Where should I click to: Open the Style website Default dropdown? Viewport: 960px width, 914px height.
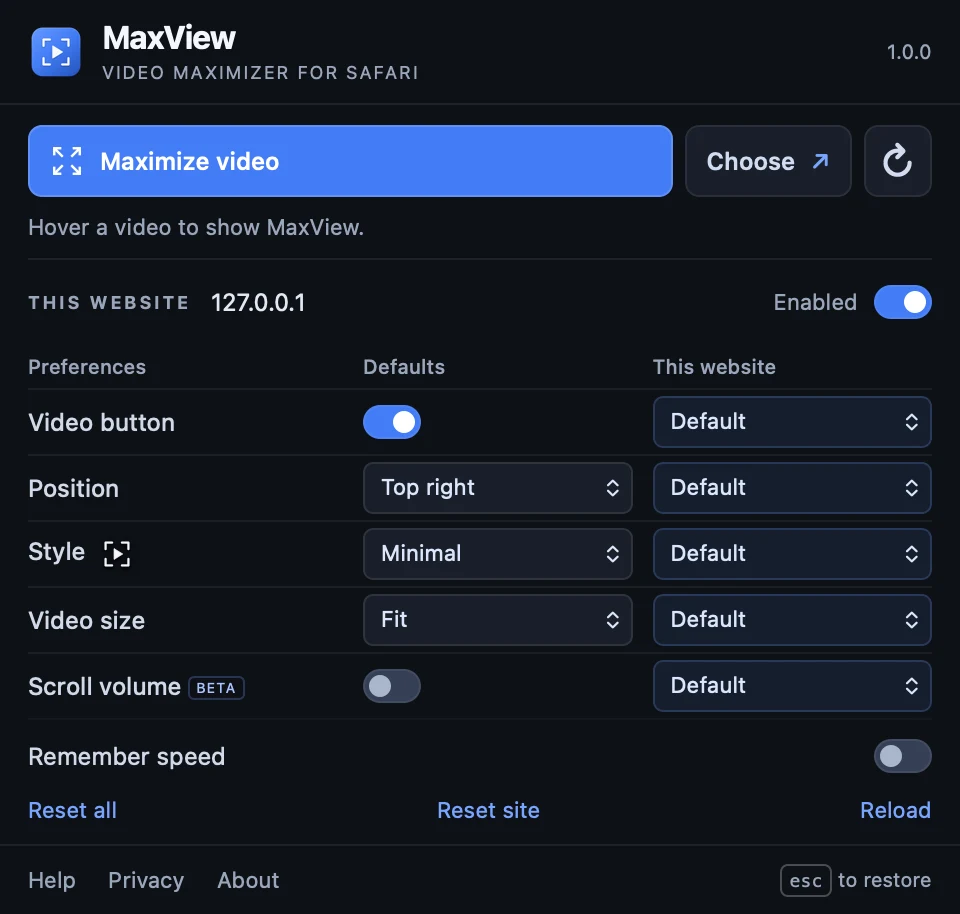point(792,554)
